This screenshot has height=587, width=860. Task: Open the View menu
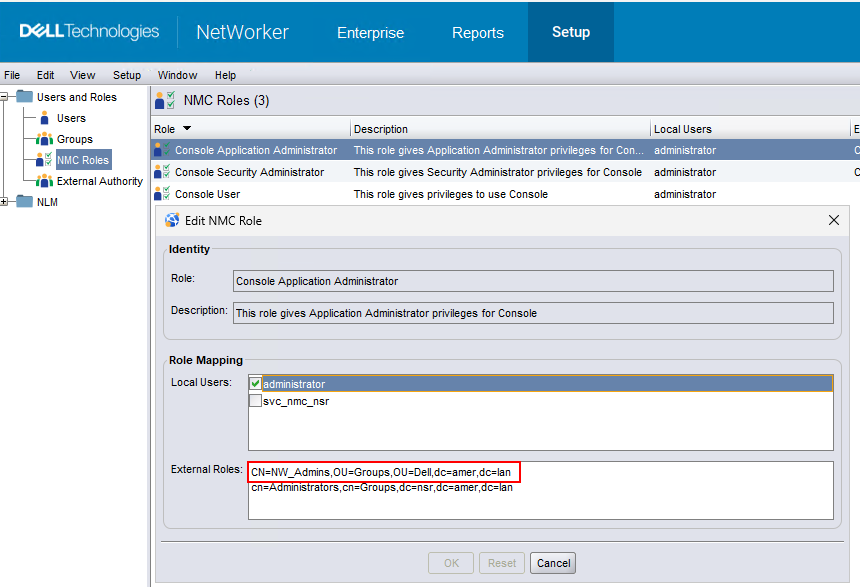click(82, 75)
